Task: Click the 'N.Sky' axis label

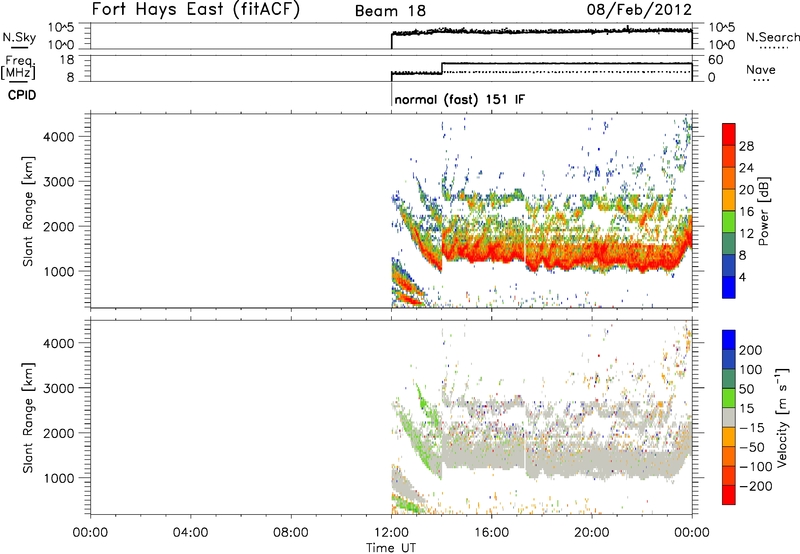Action: (x=19, y=37)
